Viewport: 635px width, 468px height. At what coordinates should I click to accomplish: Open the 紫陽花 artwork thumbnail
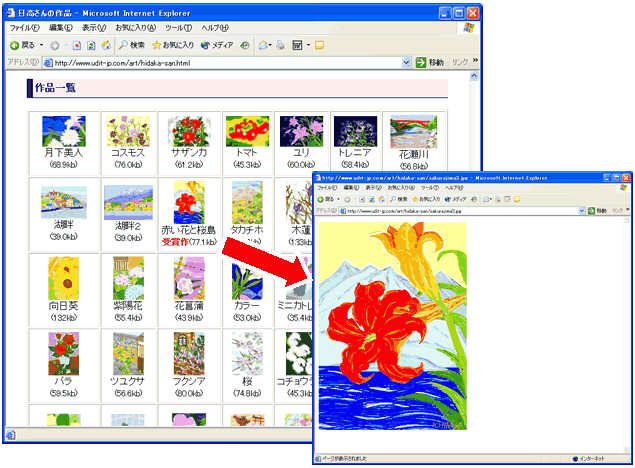[x=128, y=278]
